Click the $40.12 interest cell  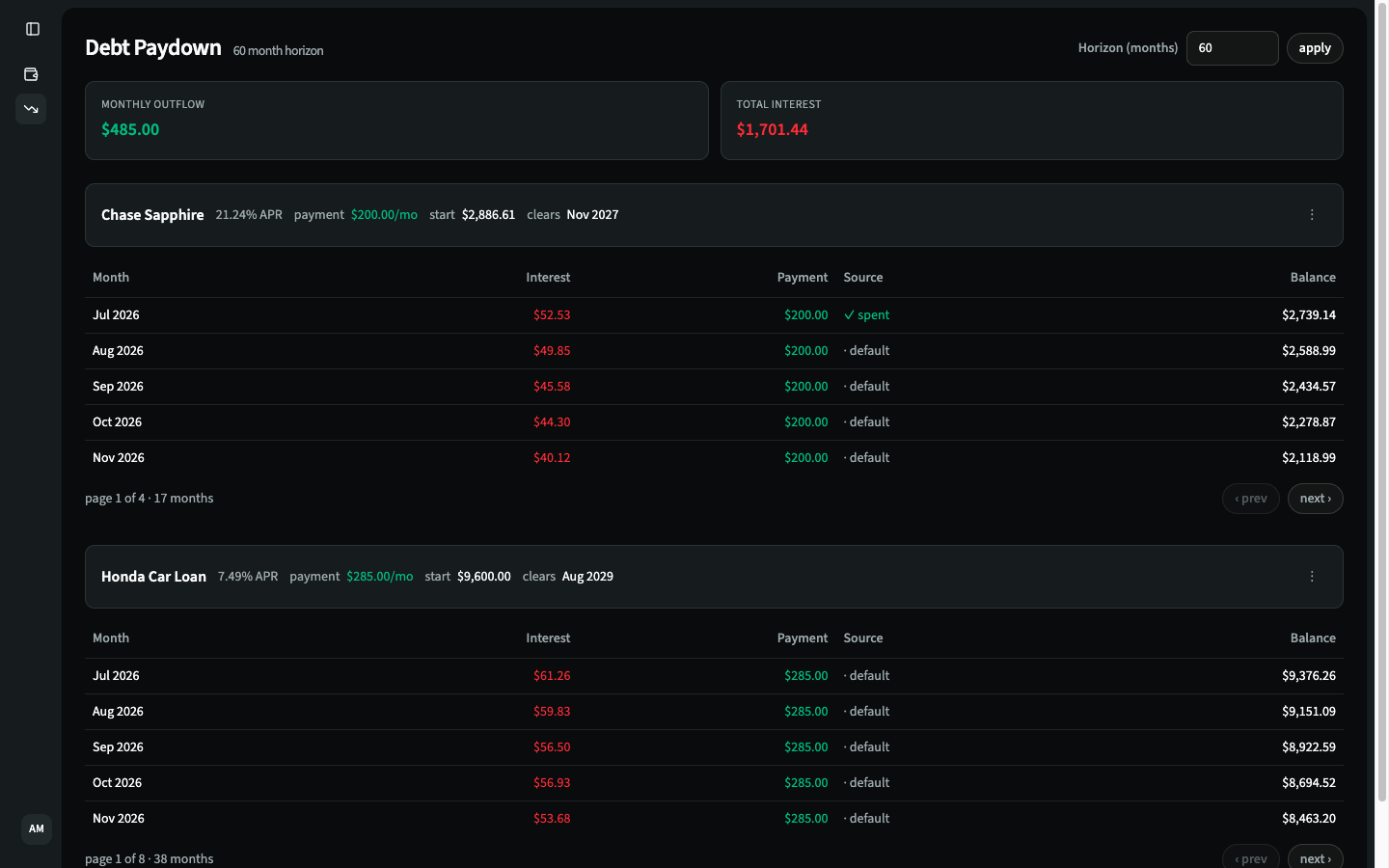(552, 458)
